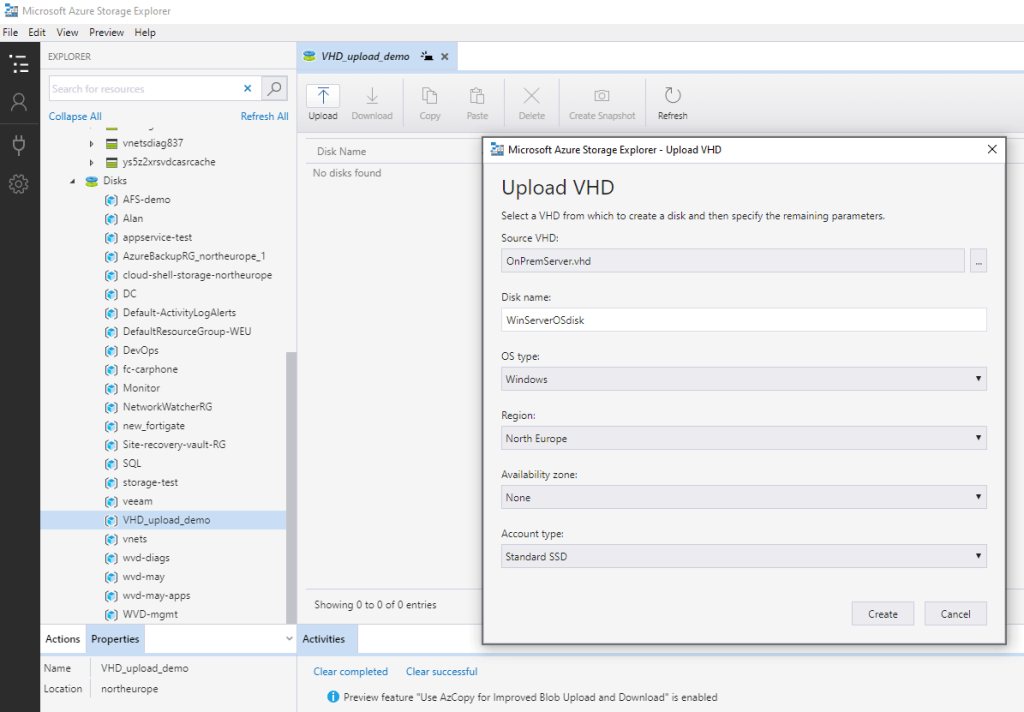
Task: Select the Upload toolbar icon
Action: 322,99
